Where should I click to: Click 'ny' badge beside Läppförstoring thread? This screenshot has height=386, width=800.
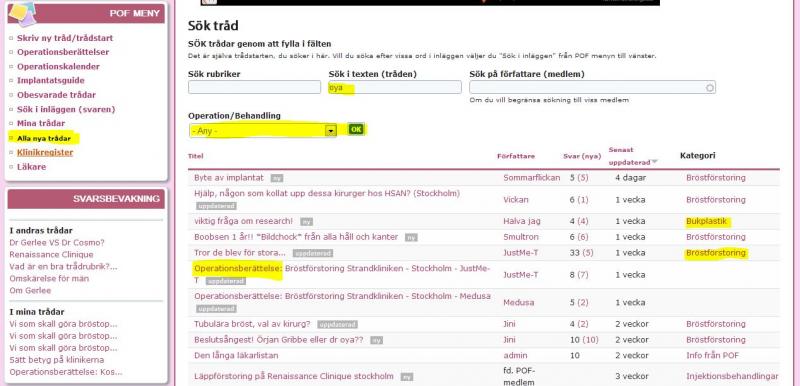[x=406, y=377]
